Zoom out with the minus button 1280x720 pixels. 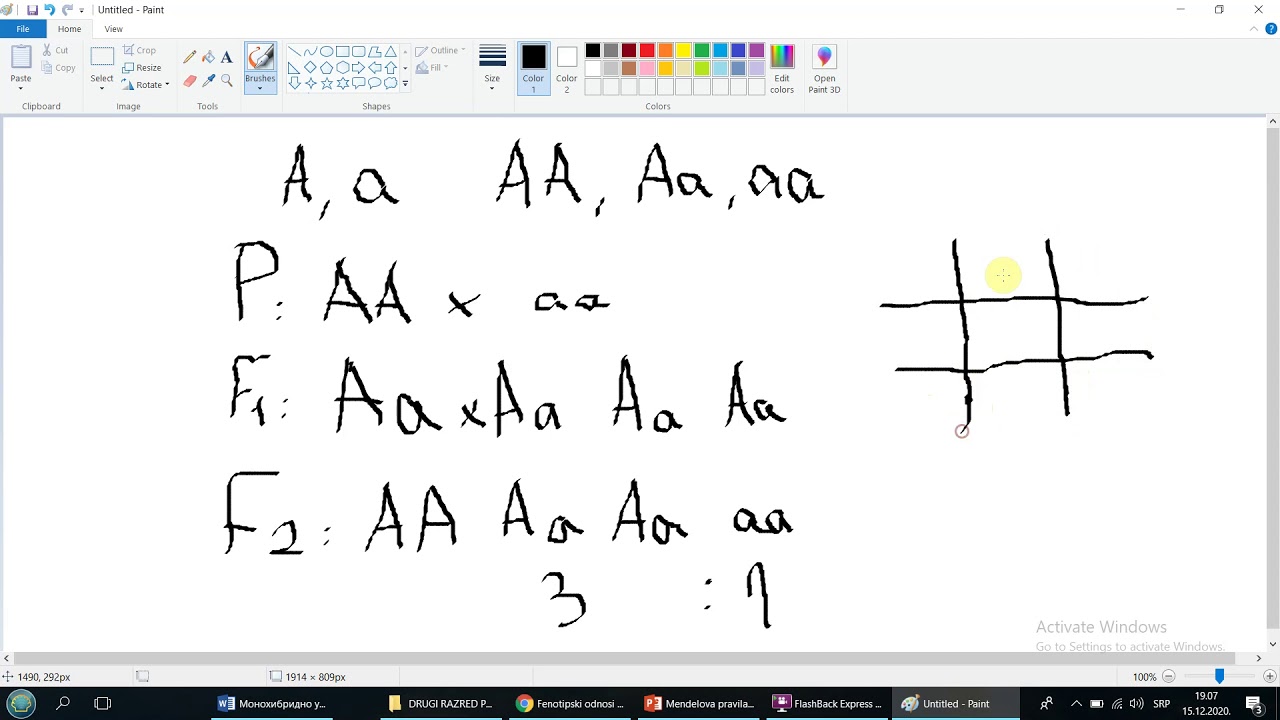click(x=1168, y=677)
